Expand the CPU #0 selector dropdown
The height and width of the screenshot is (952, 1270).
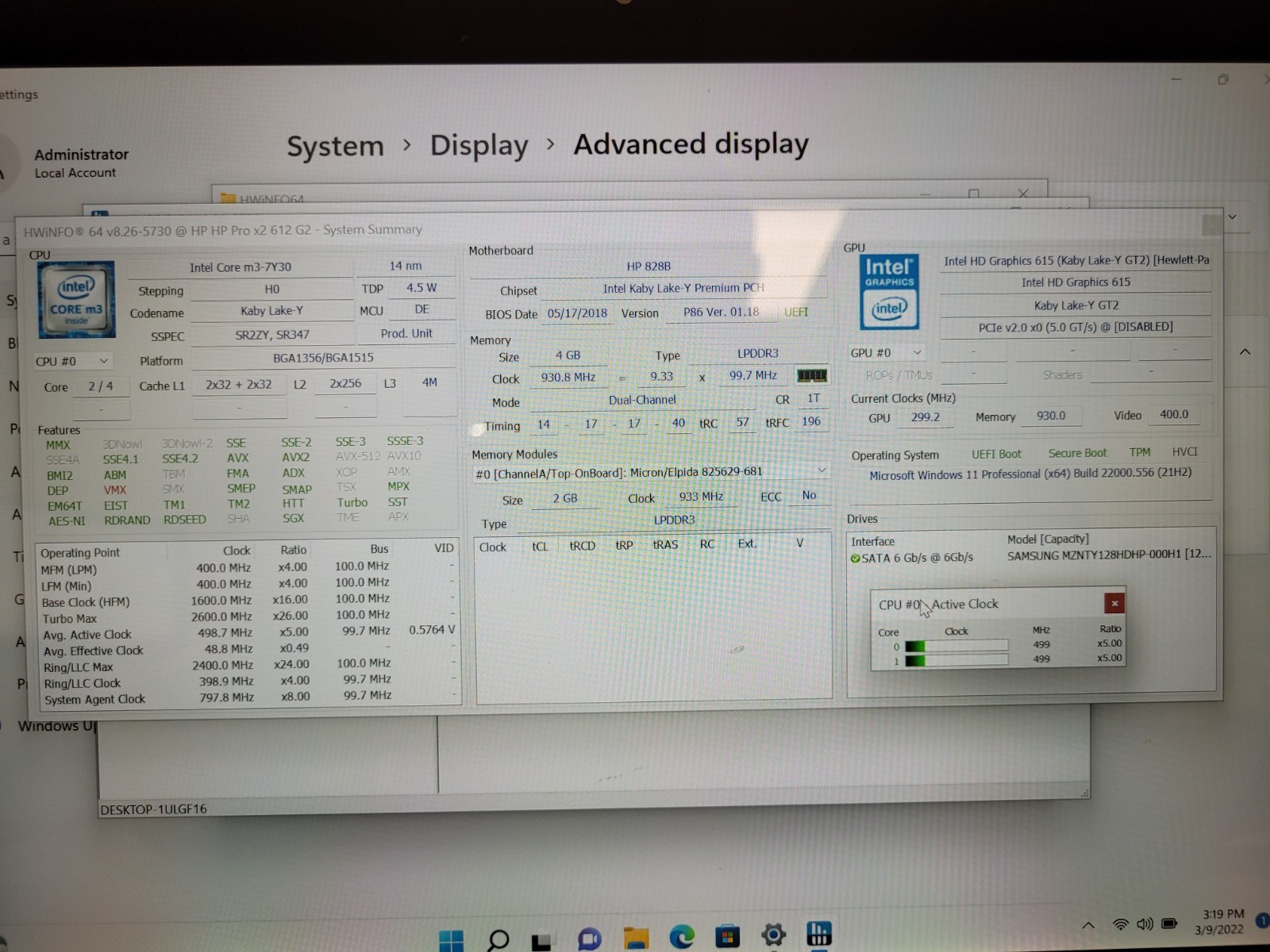pyautogui.click(x=72, y=361)
